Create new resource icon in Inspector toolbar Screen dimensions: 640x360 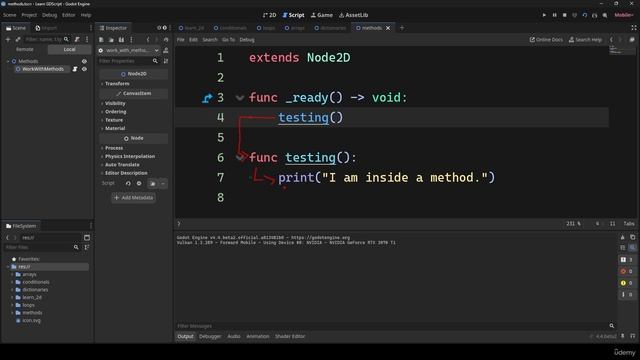coord(101,40)
